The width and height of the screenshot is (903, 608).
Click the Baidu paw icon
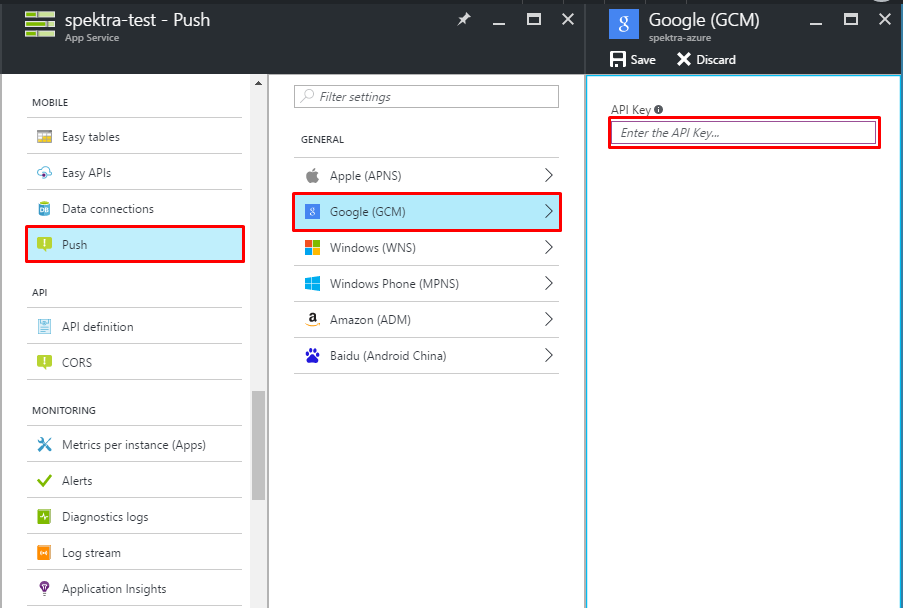click(x=312, y=355)
